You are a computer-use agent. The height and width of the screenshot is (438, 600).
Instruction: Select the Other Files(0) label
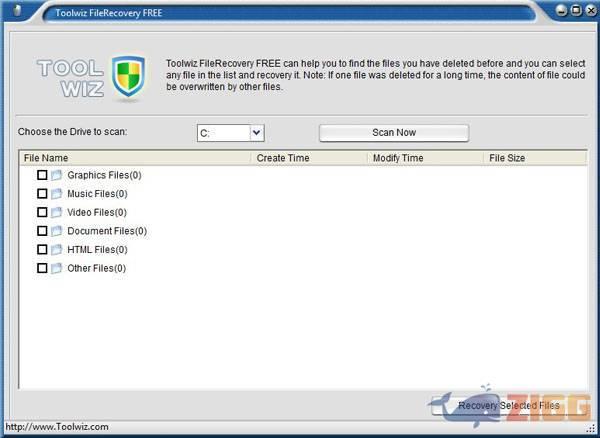(x=97, y=269)
